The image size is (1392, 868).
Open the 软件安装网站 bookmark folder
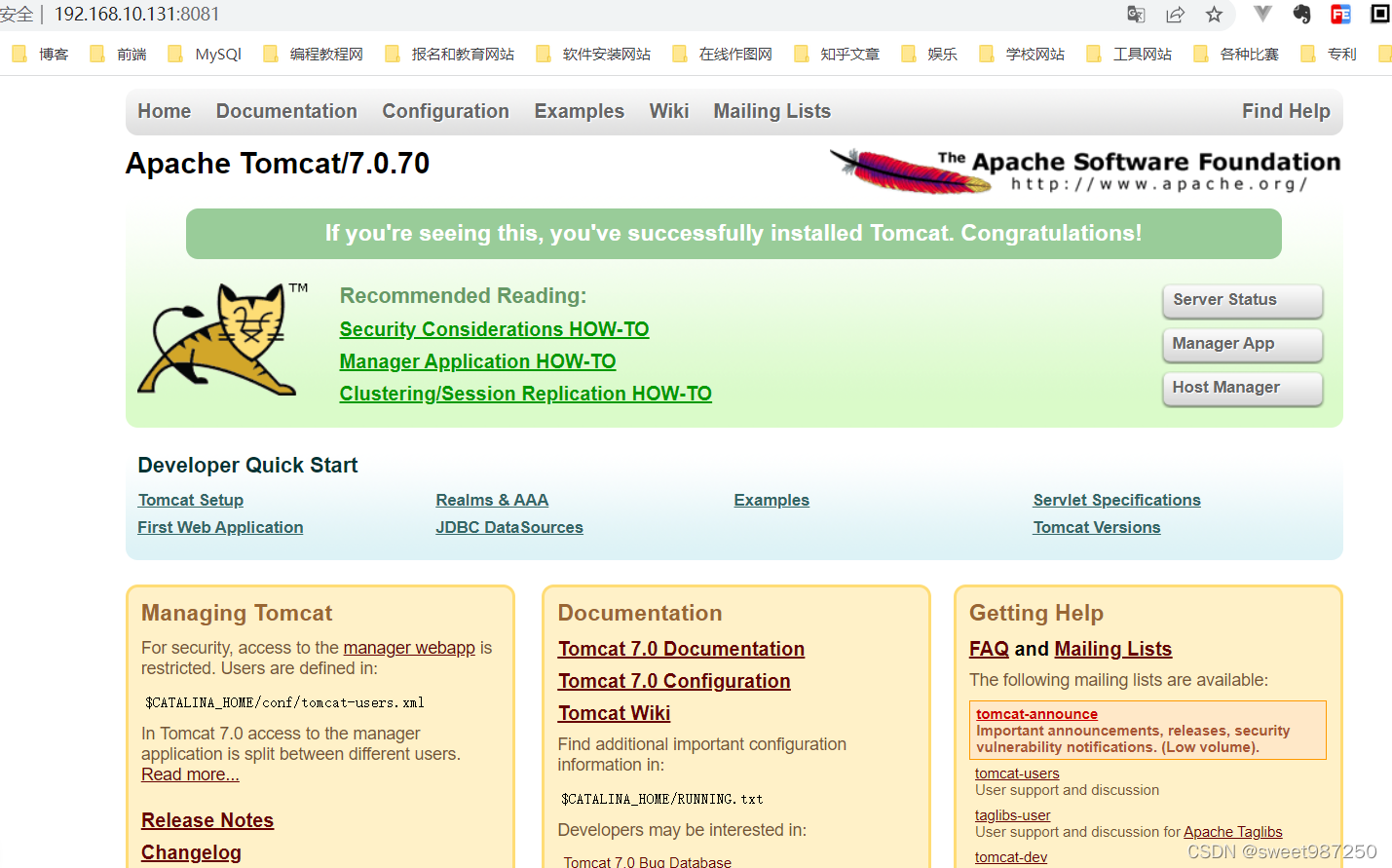pos(593,54)
